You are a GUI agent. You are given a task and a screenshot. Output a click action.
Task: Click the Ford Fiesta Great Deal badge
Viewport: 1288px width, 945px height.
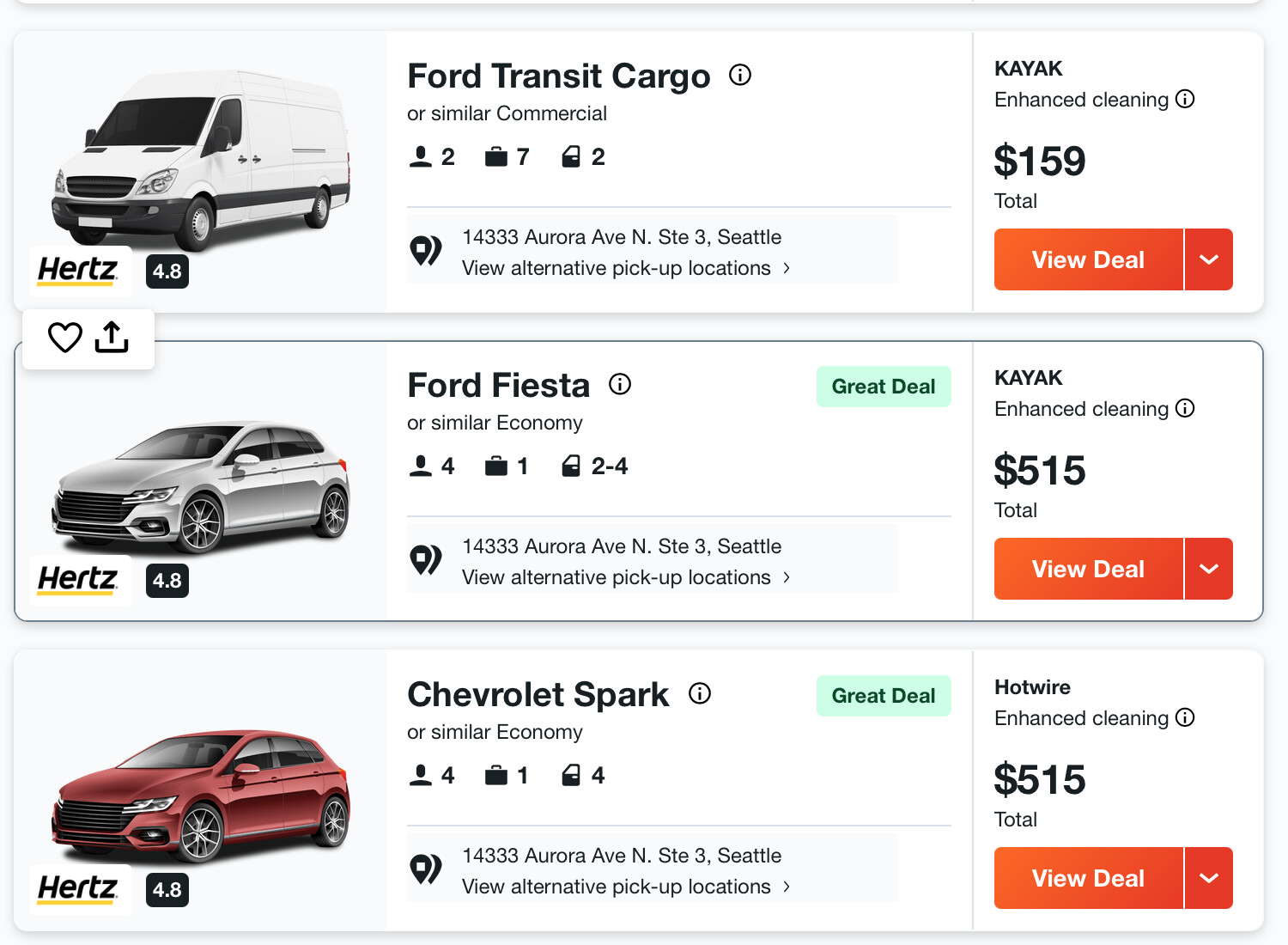click(884, 387)
